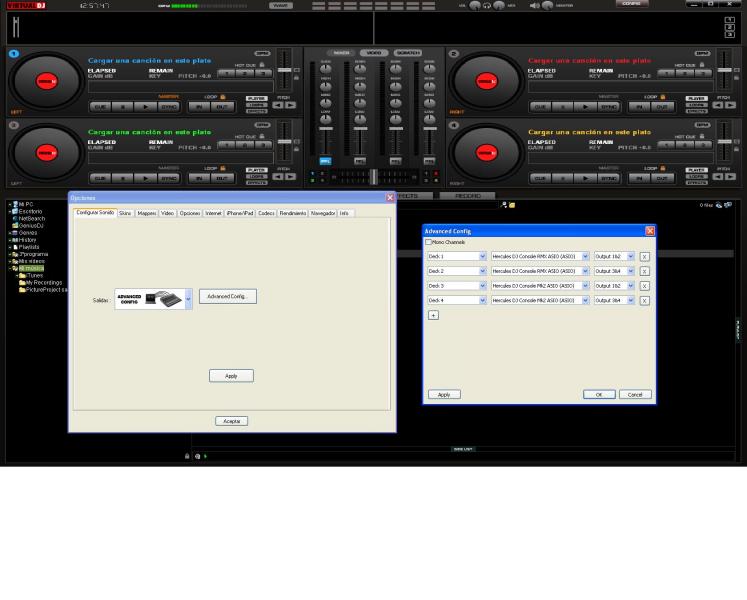This screenshot has height=600, width=747.
Task: Hit the CUE button on deck 2
Action: tap(540, 107)
